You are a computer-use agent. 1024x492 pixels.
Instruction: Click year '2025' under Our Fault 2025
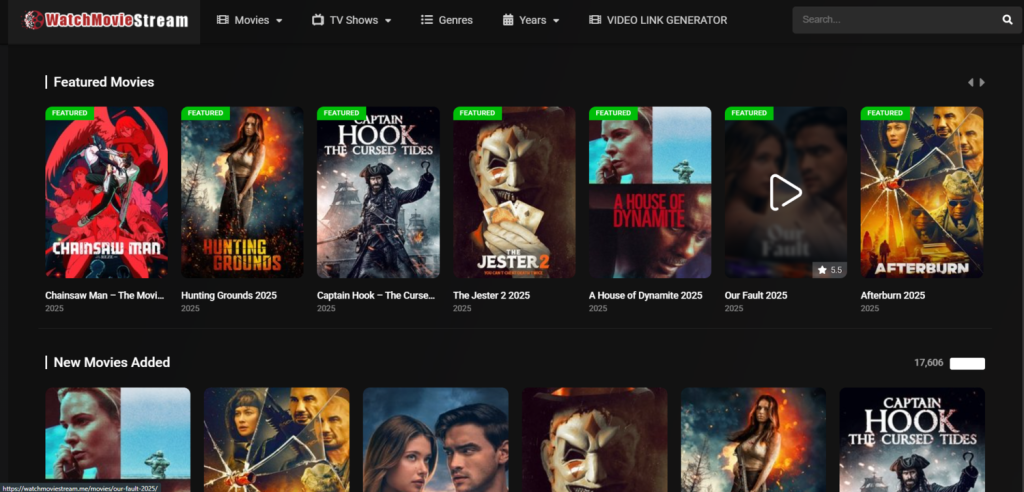click(x=734, y=308)
